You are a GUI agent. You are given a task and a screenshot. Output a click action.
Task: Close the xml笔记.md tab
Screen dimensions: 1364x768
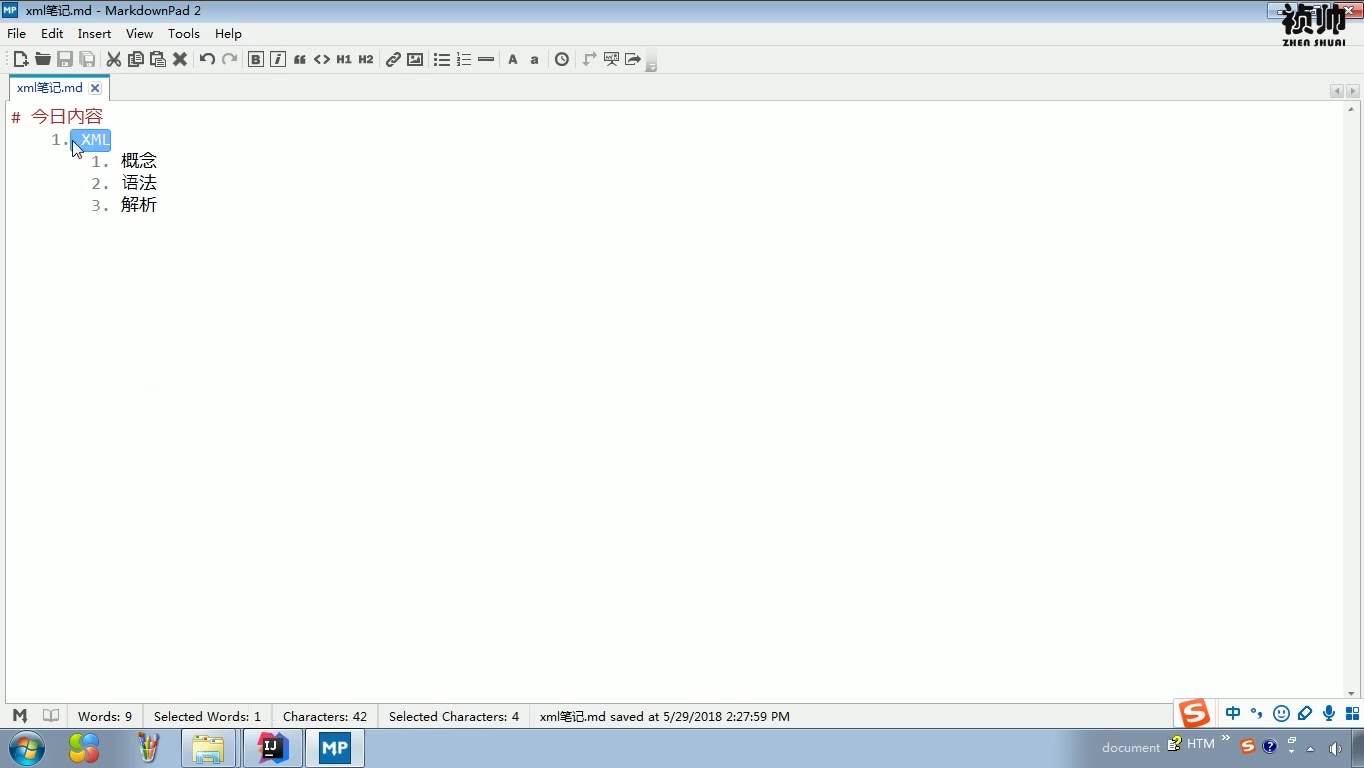click(95, 88)
